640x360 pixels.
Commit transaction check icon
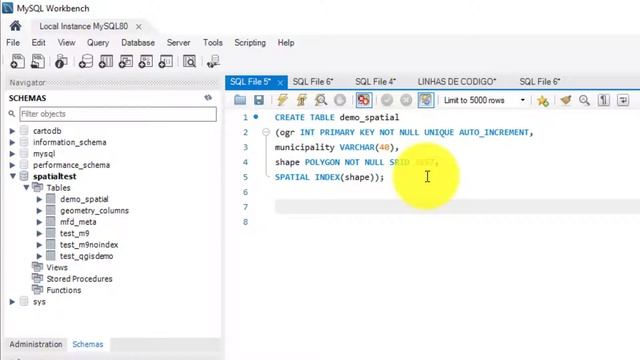pos(387,100)
